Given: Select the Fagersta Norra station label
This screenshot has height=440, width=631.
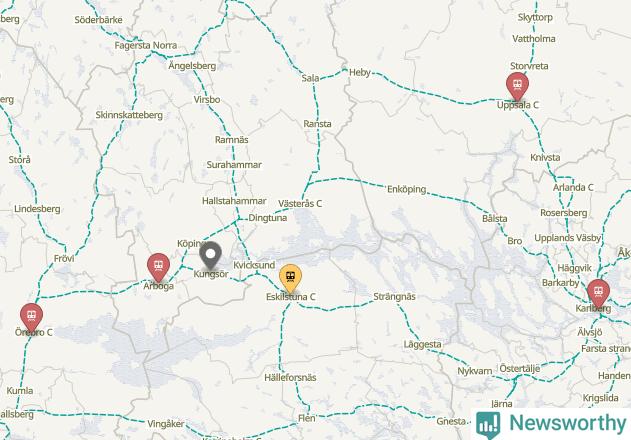Looking at the screenshot, I should (x=146, y=45).
